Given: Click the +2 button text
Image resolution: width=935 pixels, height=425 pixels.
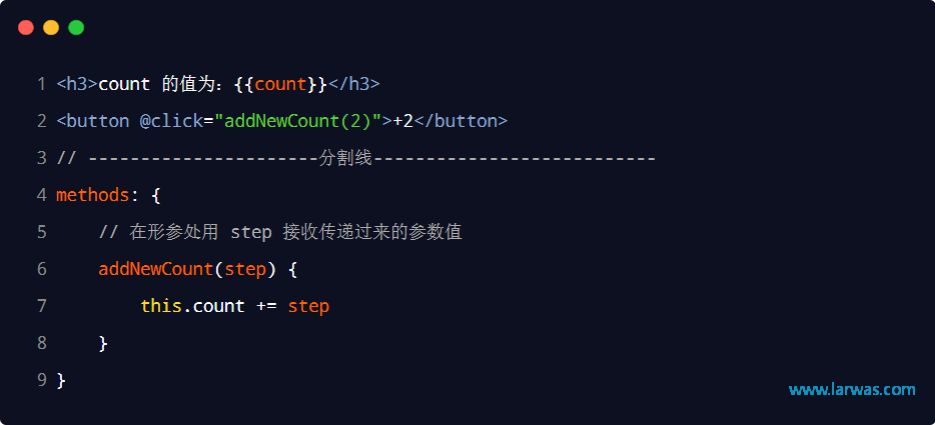Looking at the screenshot, I should [403, 121].
